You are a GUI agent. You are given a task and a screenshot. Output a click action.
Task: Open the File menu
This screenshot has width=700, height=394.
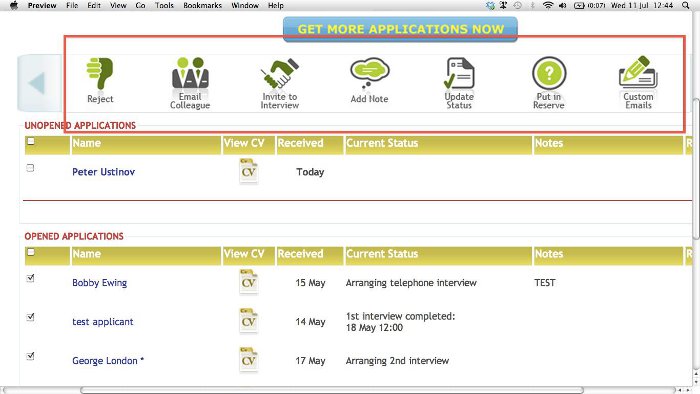tap(72, 5)
